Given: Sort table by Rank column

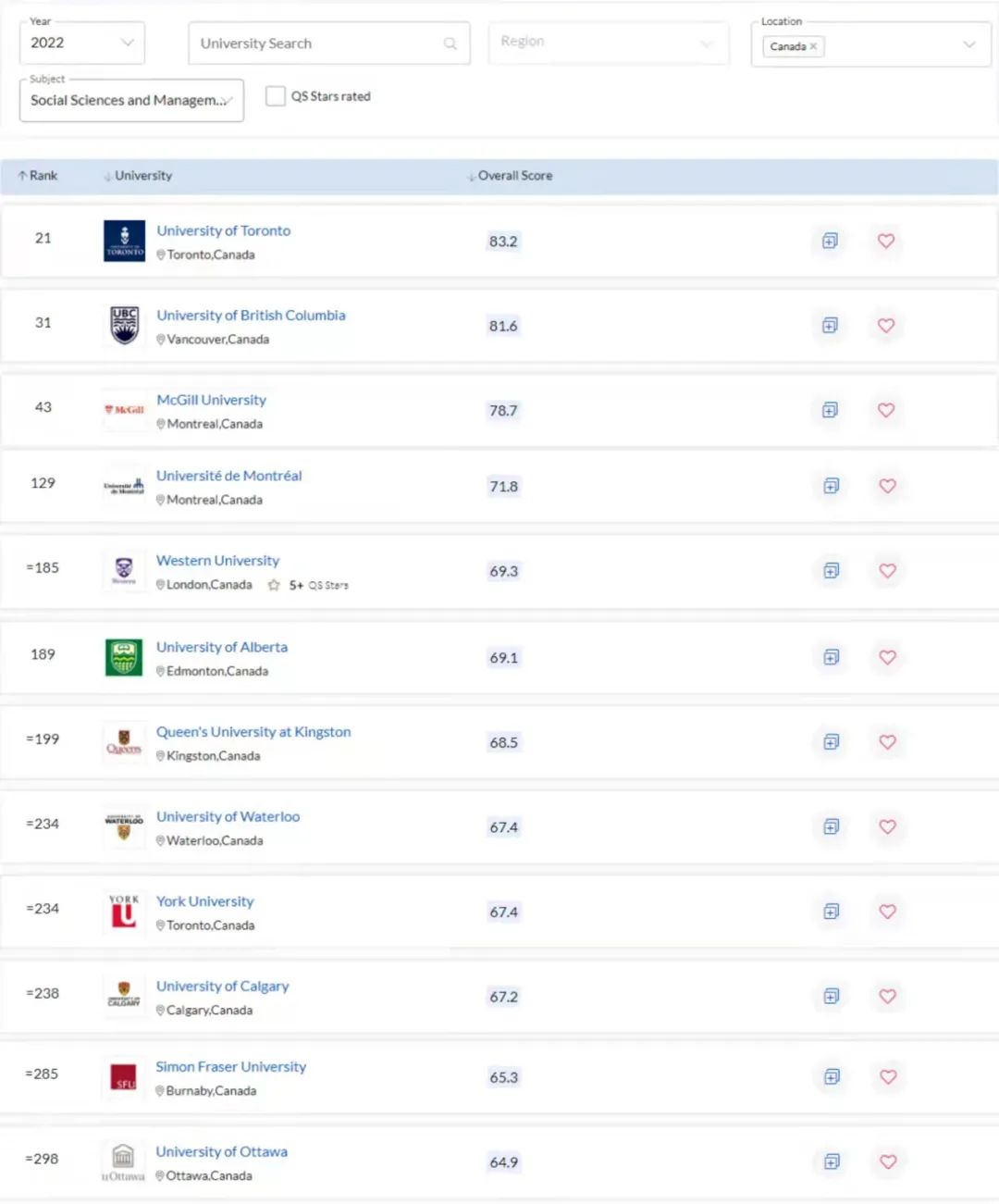Looking at the screenshot, I should point(37,176).
